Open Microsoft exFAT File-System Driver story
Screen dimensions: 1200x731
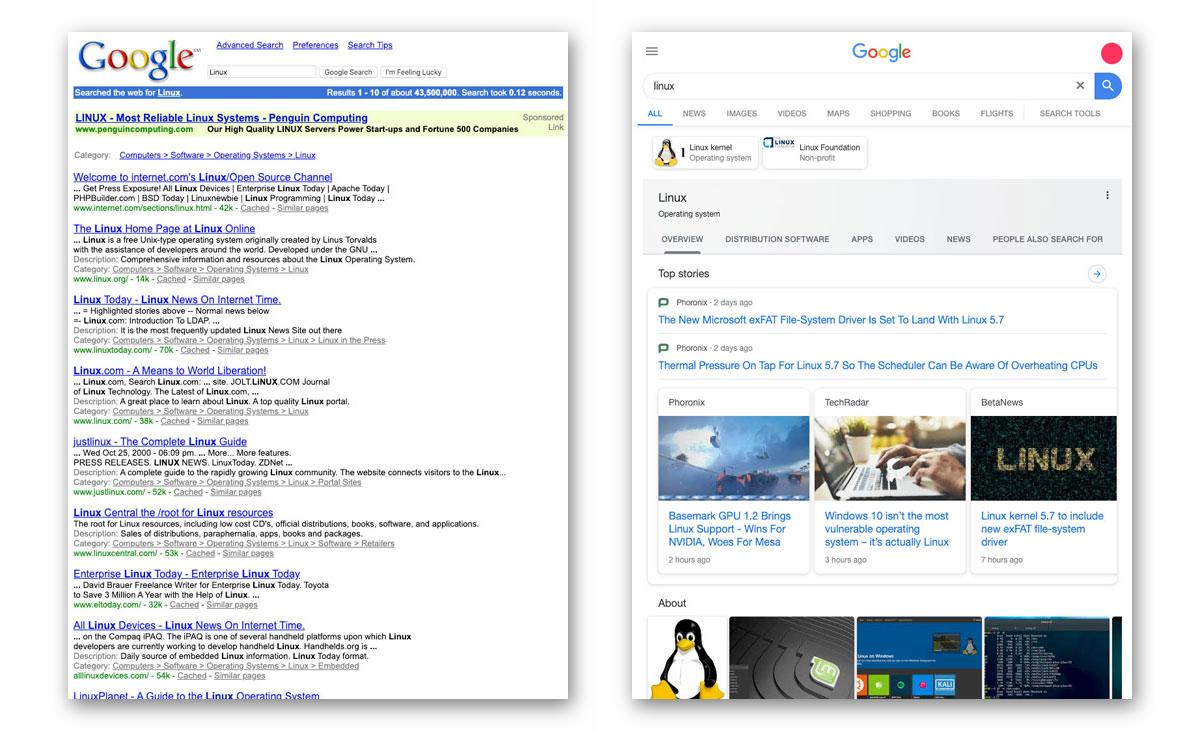pyautogui.click(x=831, y=320)
